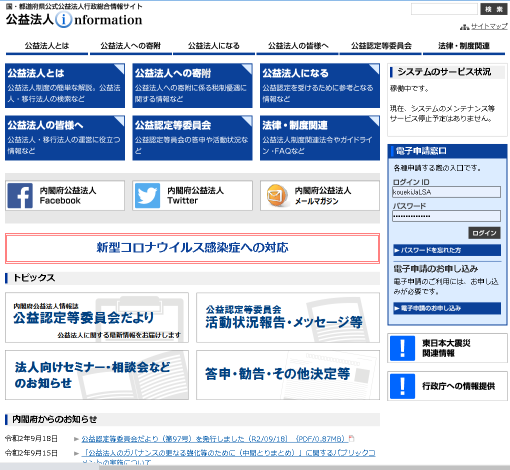510x470 pixels.
Task: Click the site search input field
Action: point(444,9)
